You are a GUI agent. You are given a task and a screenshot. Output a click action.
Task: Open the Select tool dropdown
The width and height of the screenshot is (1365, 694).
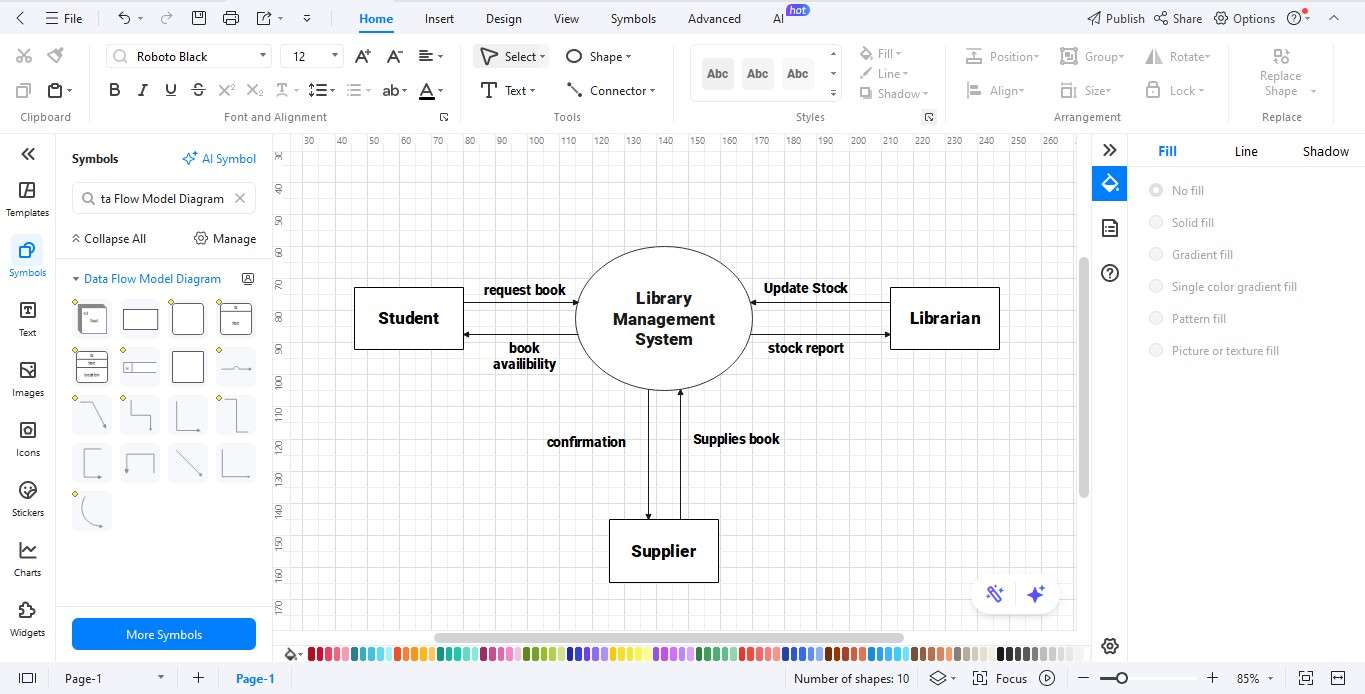pyautogui.click(x=542, y=57)
